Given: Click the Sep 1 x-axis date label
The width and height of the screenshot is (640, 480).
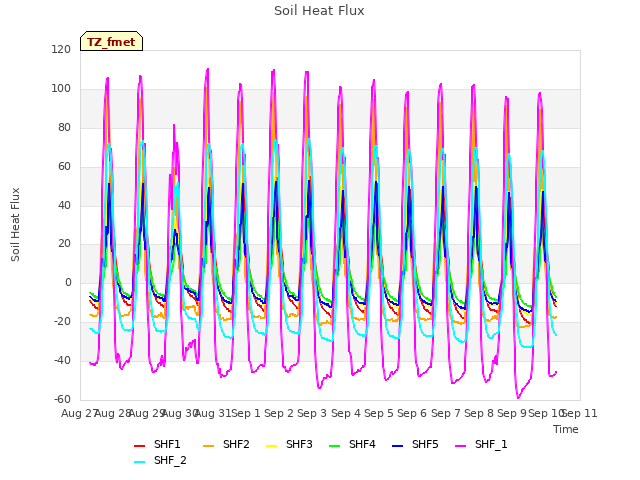Looking at the screenshot, I should coord(246,413).
